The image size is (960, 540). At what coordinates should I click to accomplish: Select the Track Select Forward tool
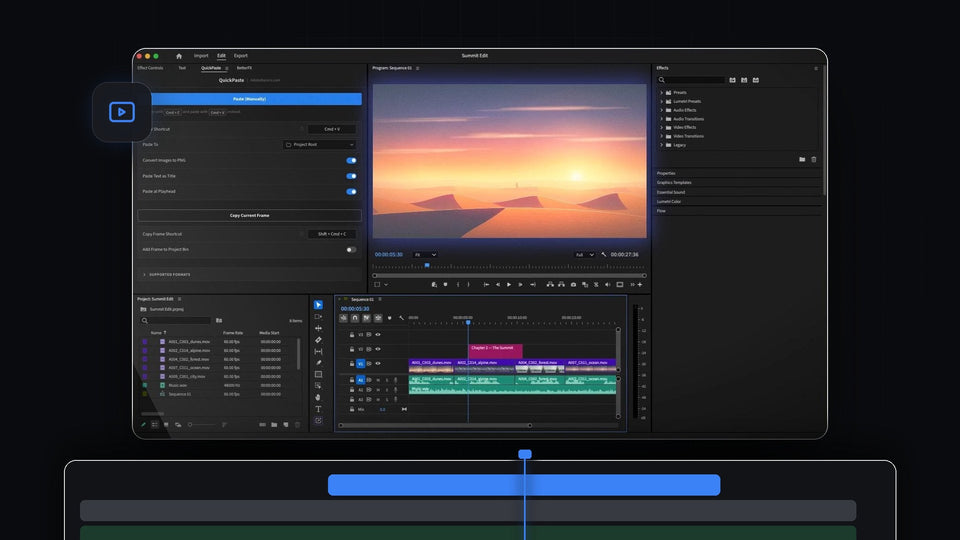(318, 317)
